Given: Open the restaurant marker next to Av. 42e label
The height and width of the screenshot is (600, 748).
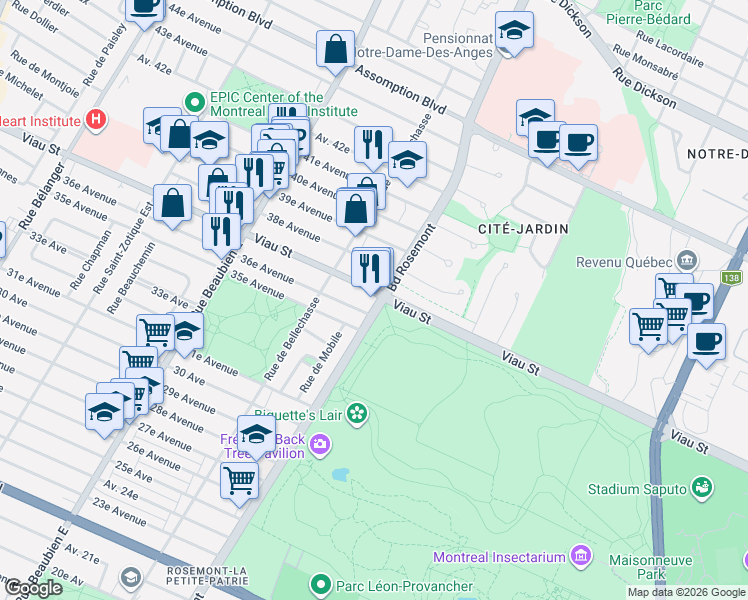Looking at the screenshot, I should click(x=374, y=145).
